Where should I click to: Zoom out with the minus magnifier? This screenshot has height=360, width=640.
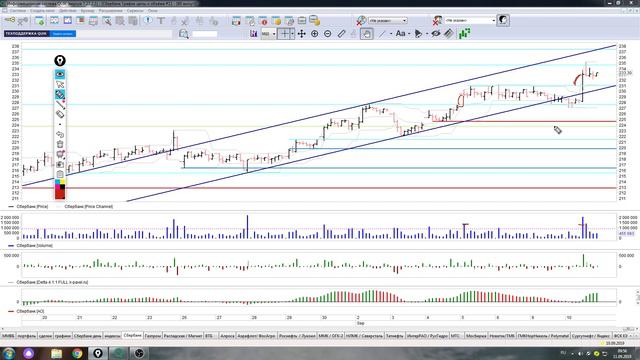(328, 34)
